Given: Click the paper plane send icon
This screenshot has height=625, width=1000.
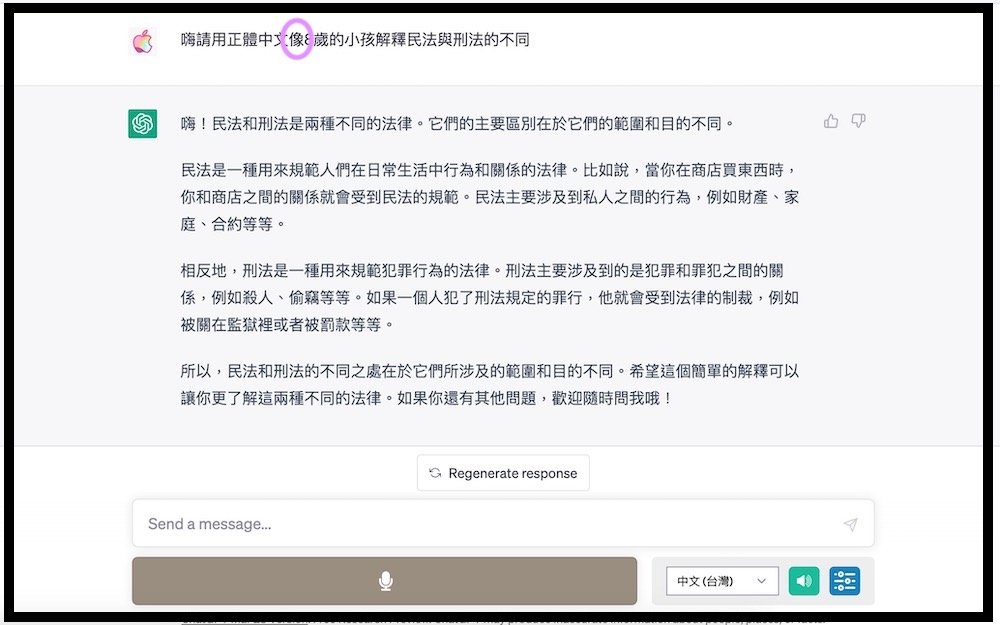Looking at the screenshot, I should [850, 524].
